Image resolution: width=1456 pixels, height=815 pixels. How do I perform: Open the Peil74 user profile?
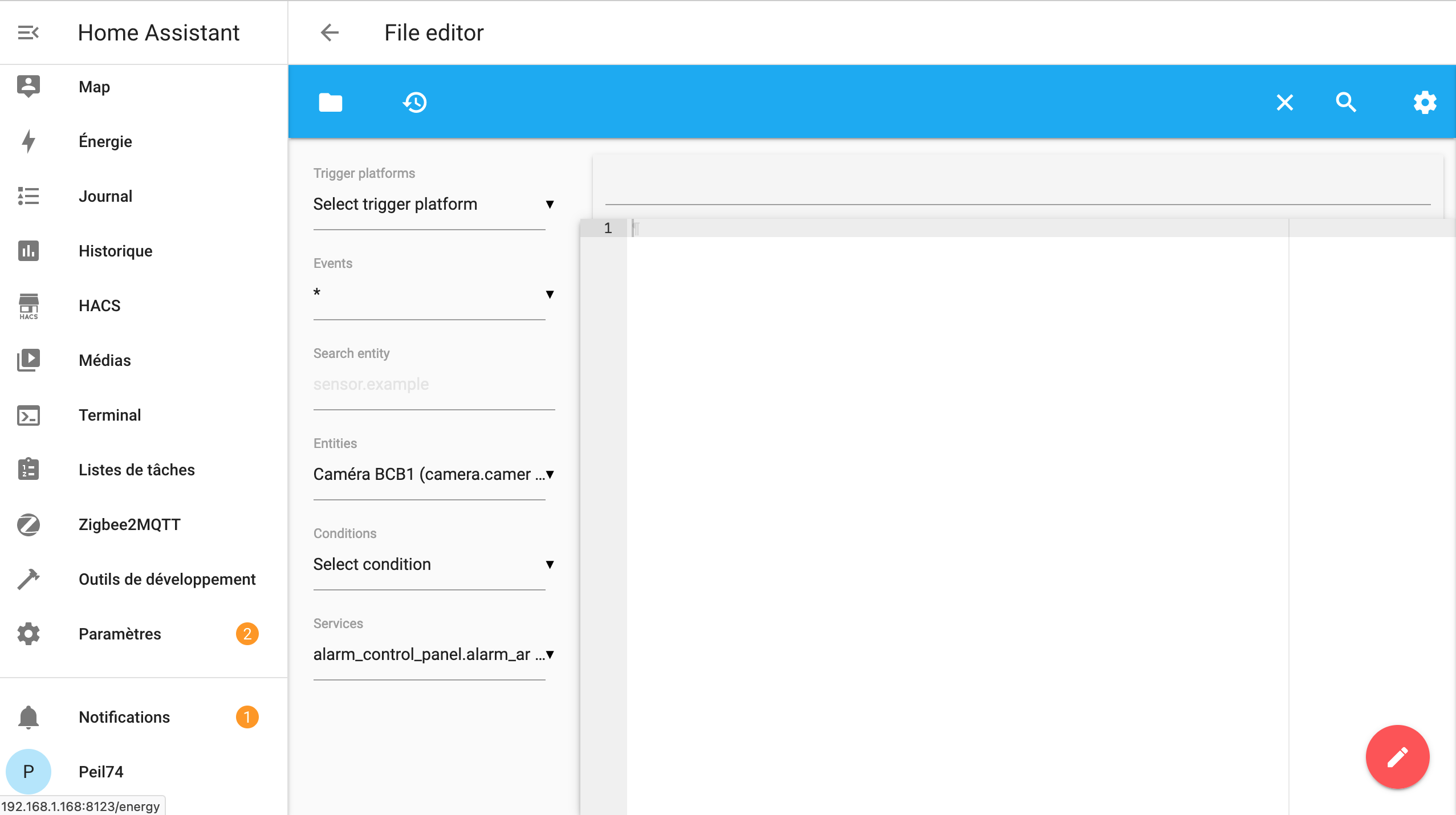click(100, 772)
